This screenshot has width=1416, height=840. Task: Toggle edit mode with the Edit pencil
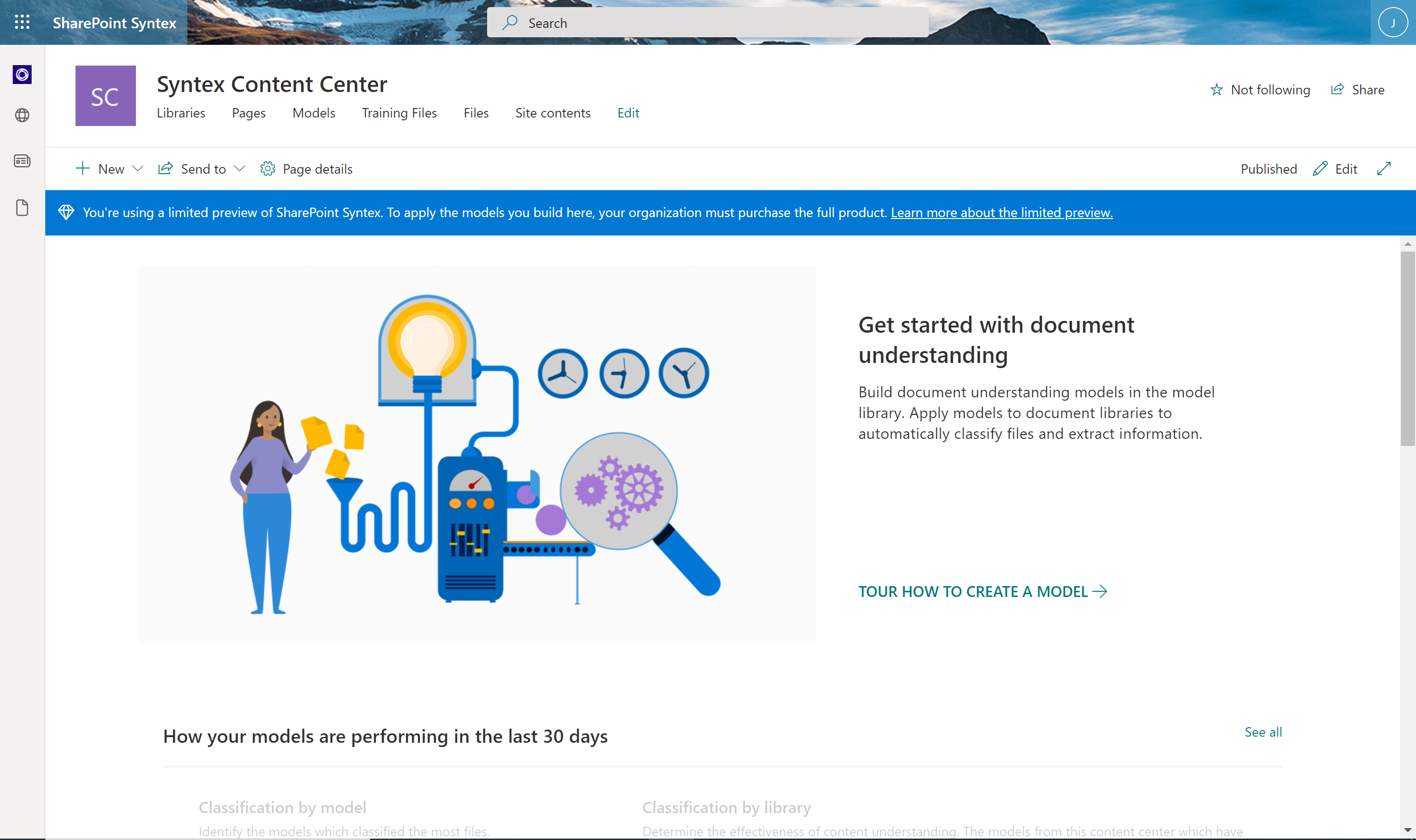click(x=1334, y=168)
